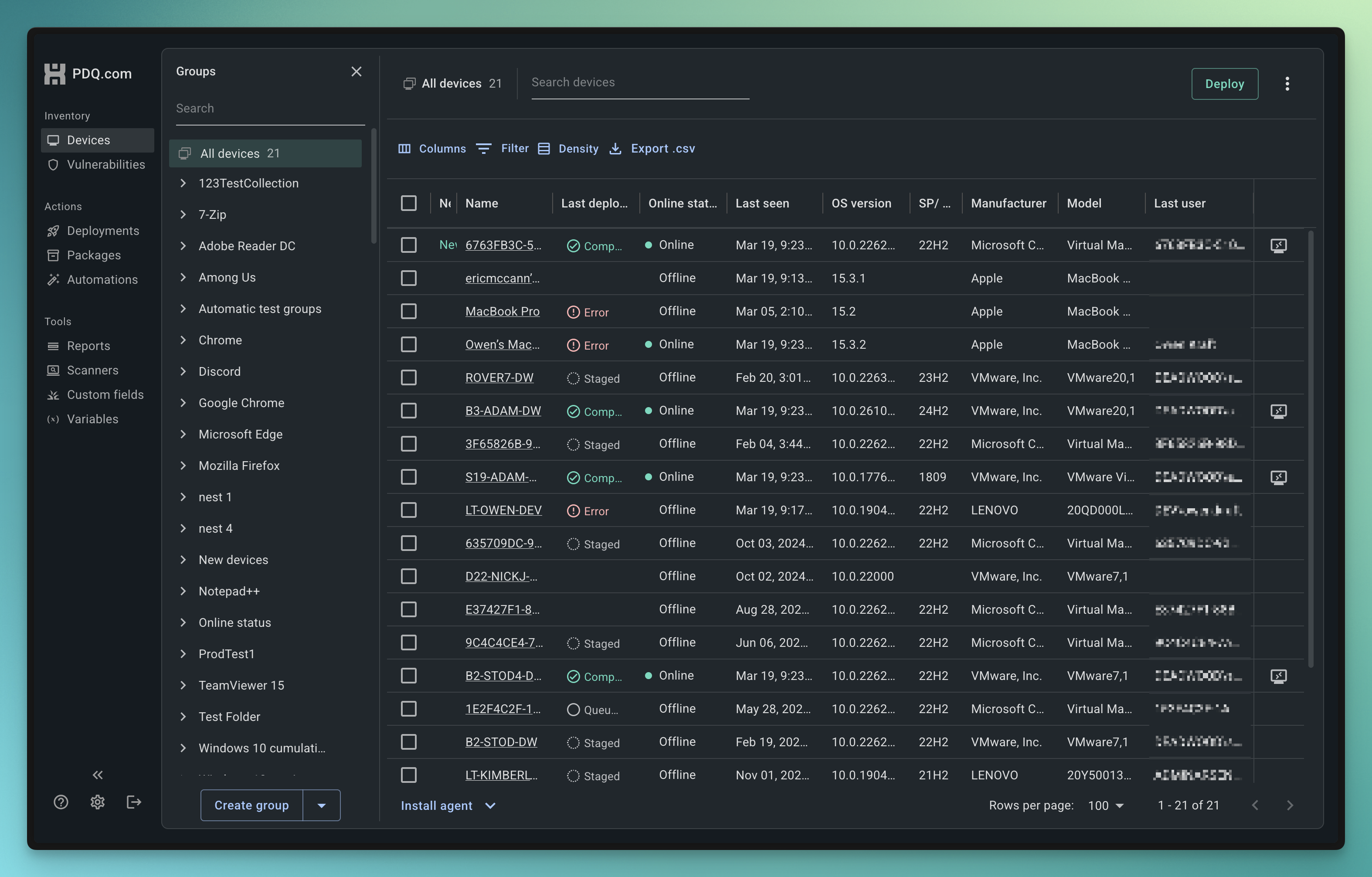Expand the Mozilla Firefox group

(183, 466)
